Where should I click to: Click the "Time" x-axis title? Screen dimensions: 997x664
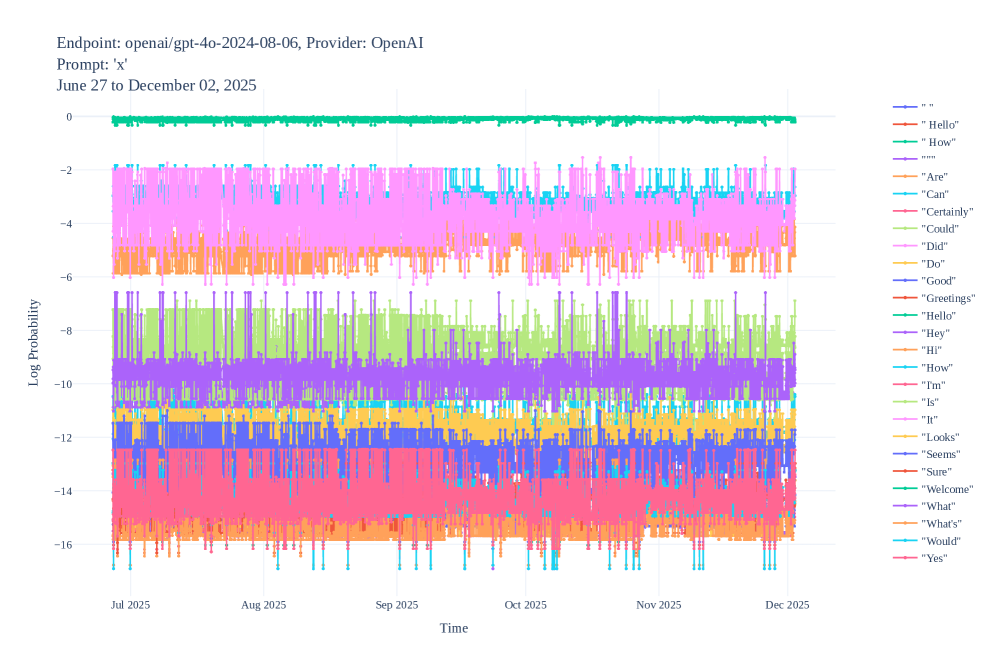click(x=454, y=628)
